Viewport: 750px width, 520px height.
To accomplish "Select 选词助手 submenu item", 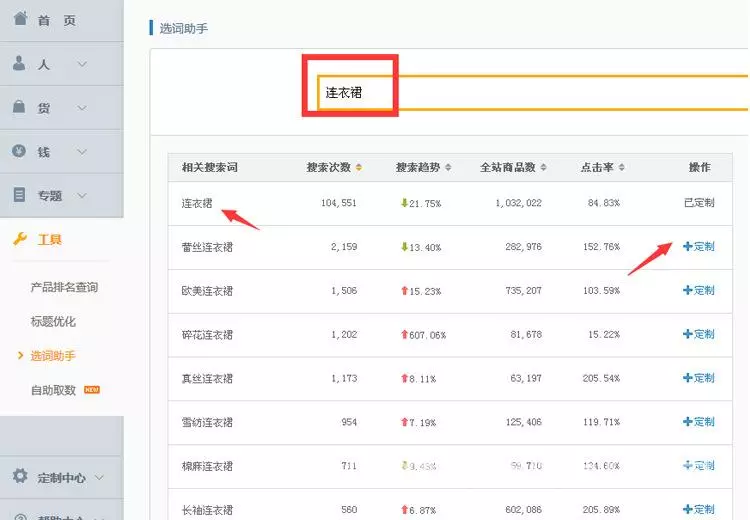I will [53, 356].
